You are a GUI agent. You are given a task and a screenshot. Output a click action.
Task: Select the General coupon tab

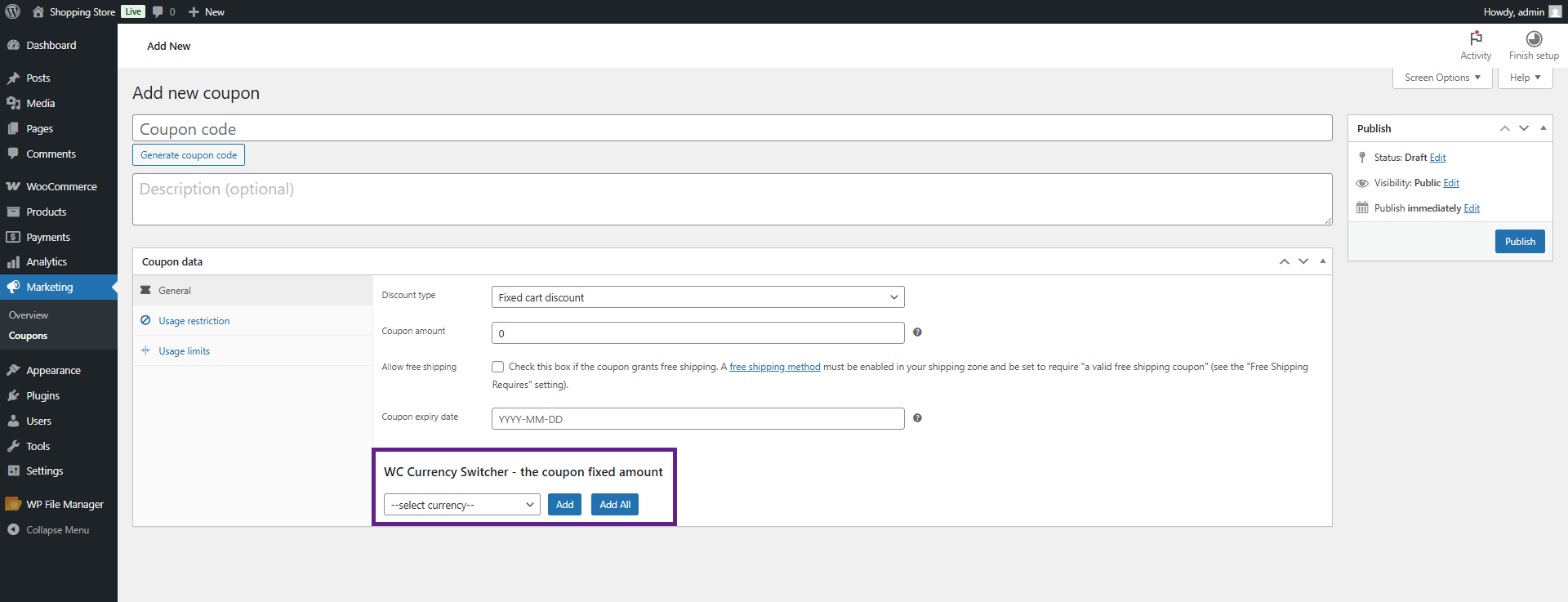pos(253,291)
